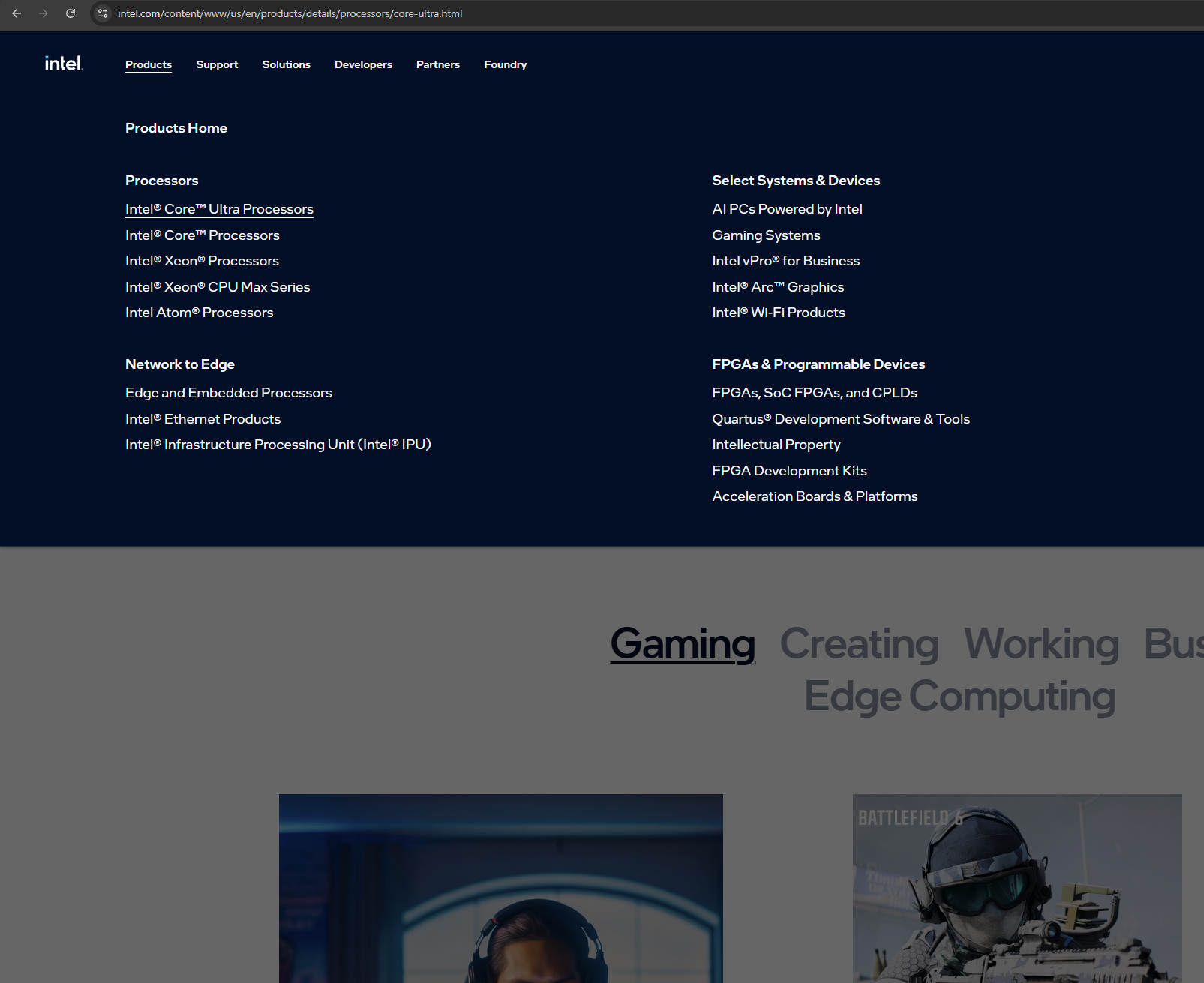
Task: Reload the page with refresh icon
Action: point(71,13)
